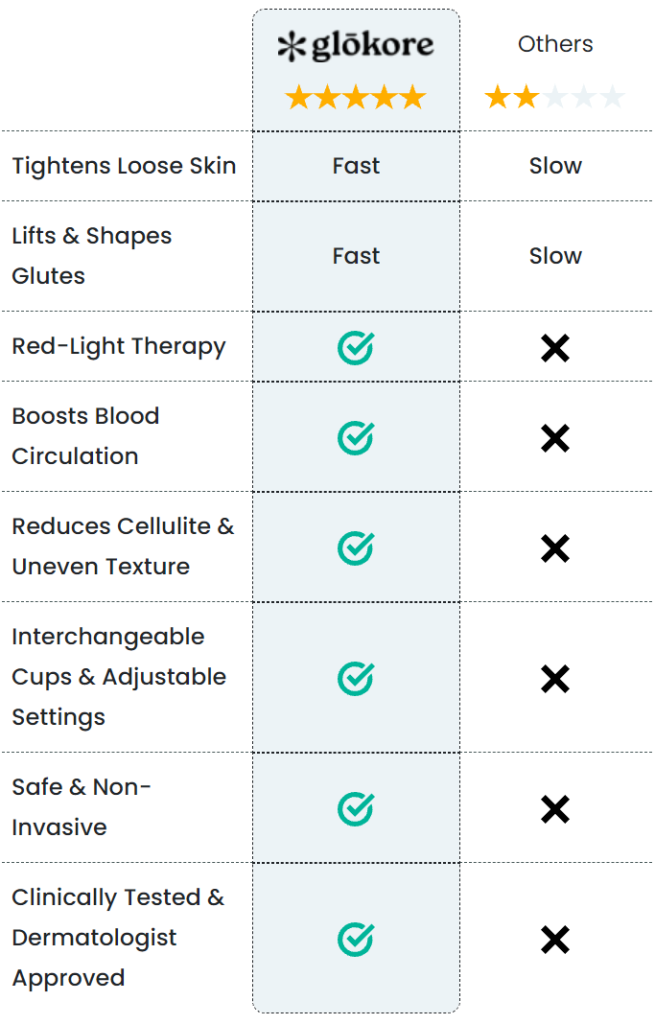Click the X mark for Red-Light Therapy

pos(555,348)
